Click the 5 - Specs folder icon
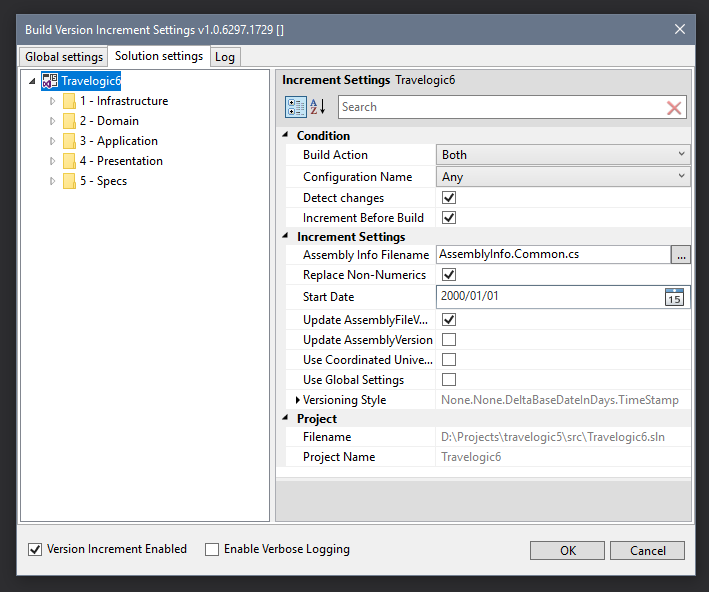Viewport: 709px width, 592px height. (x=69, y=181)
